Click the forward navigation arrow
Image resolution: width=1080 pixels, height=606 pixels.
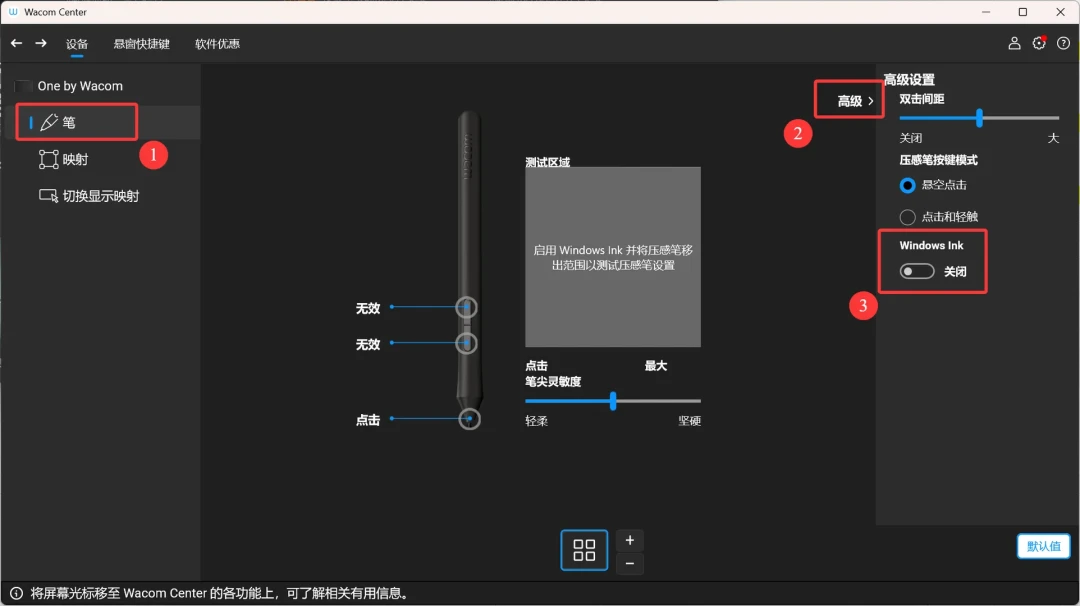[x=41, y=43]
